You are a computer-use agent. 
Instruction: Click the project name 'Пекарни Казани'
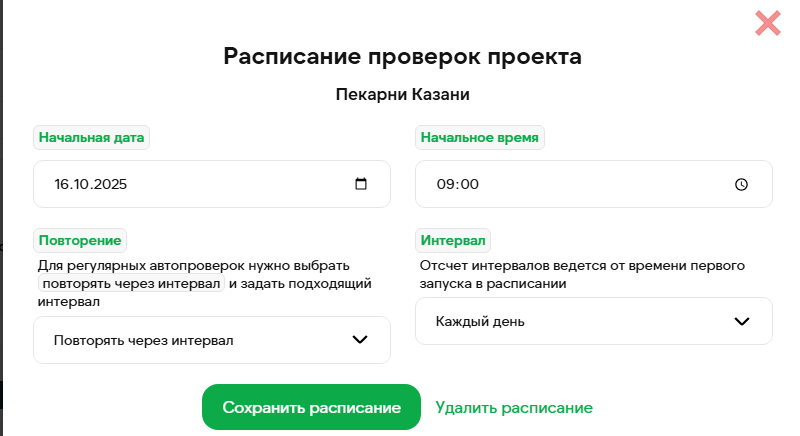(403, 95)
